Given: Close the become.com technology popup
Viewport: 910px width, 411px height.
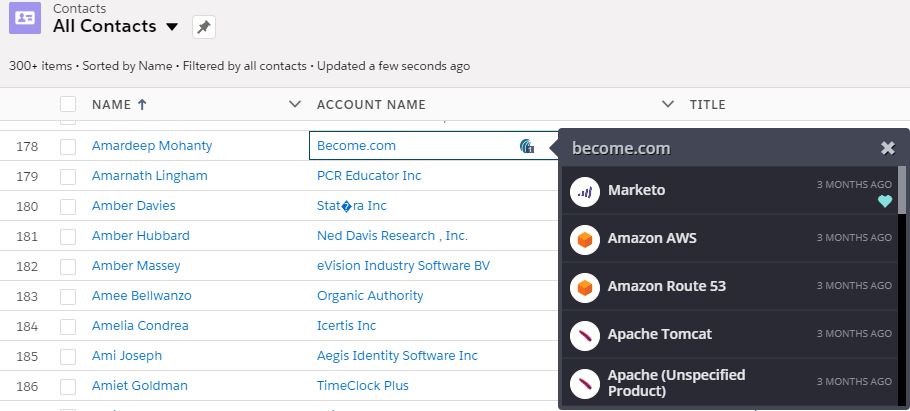Looking at the screenshot, I should 888,148.
